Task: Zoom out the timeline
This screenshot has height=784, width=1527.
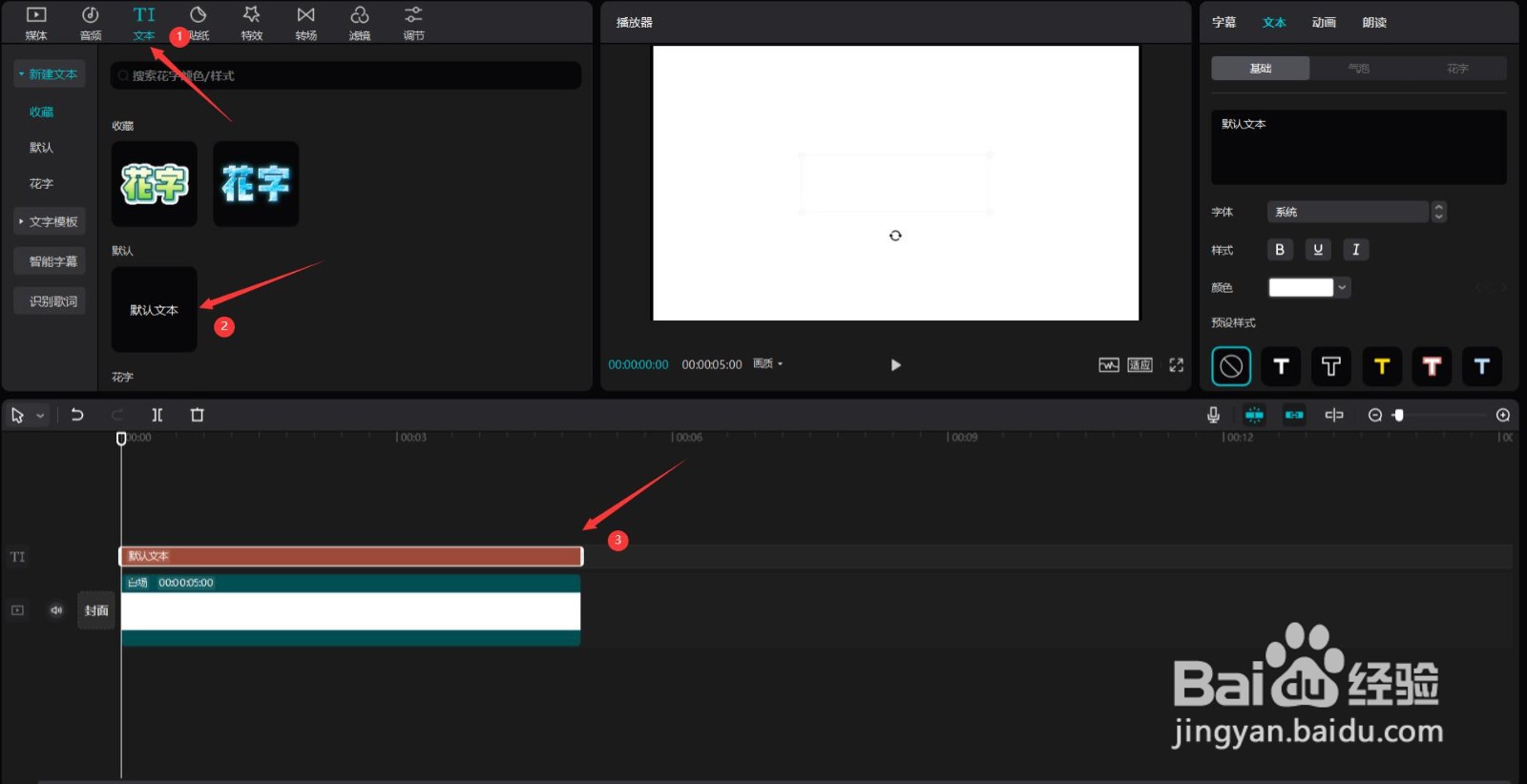Action: (x=1375, y=415)
